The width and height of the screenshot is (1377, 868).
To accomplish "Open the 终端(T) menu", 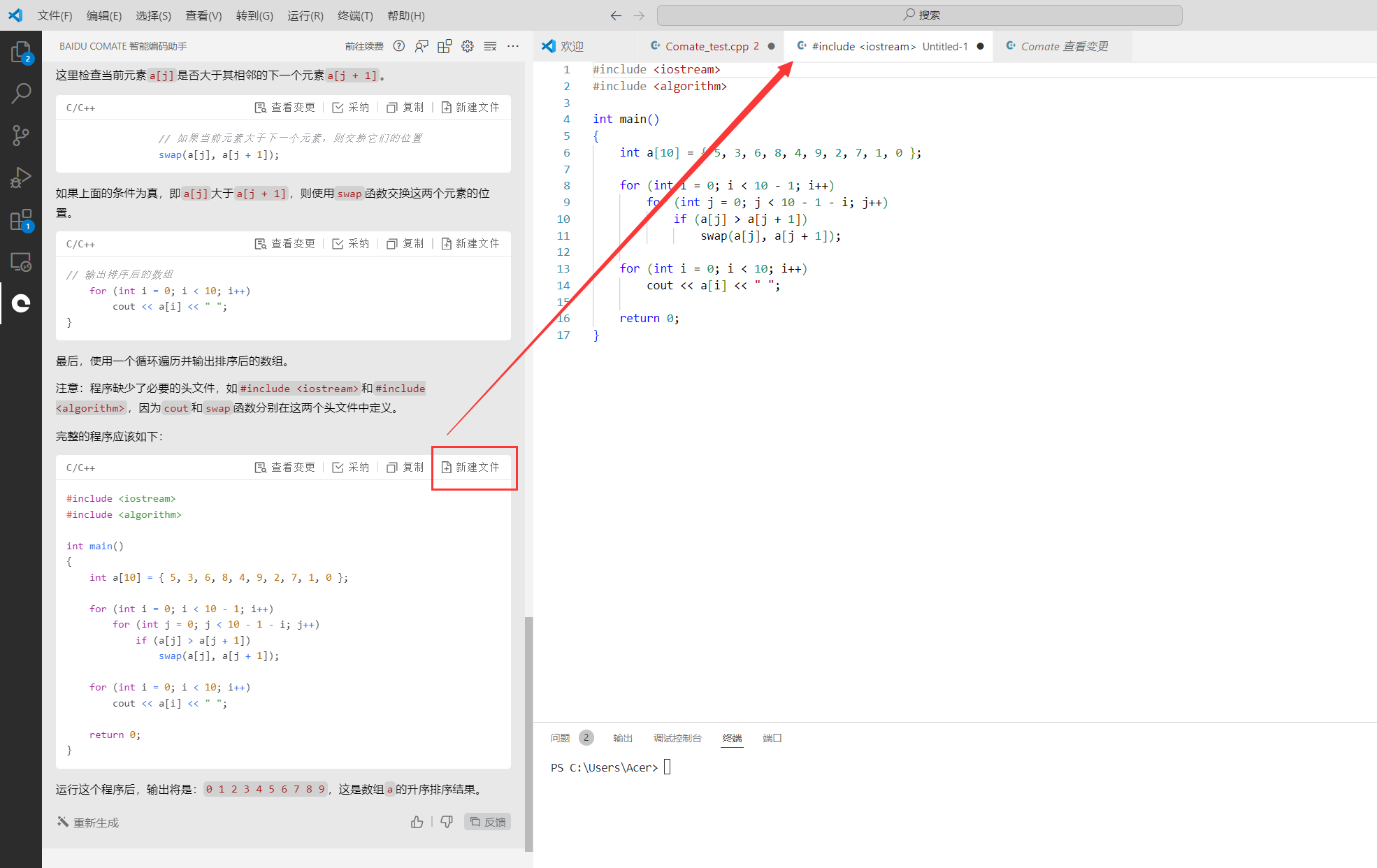I will [x=355, y=15].
